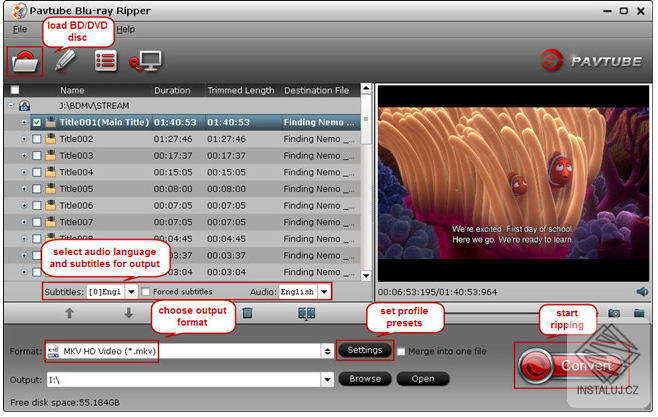The height and width of the screenshot is (417, 658).
Task: Click the clip icon of Title005
Action: (50, 189)
